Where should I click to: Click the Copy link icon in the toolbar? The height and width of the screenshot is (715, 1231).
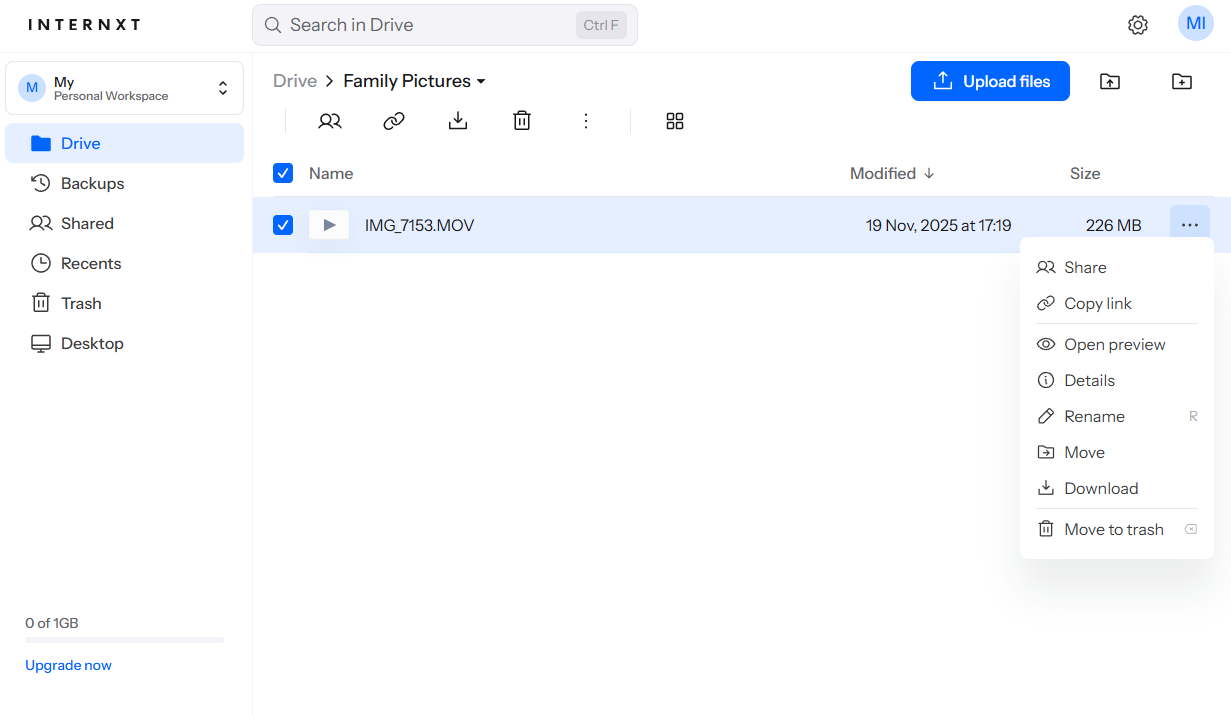[394, 120]
